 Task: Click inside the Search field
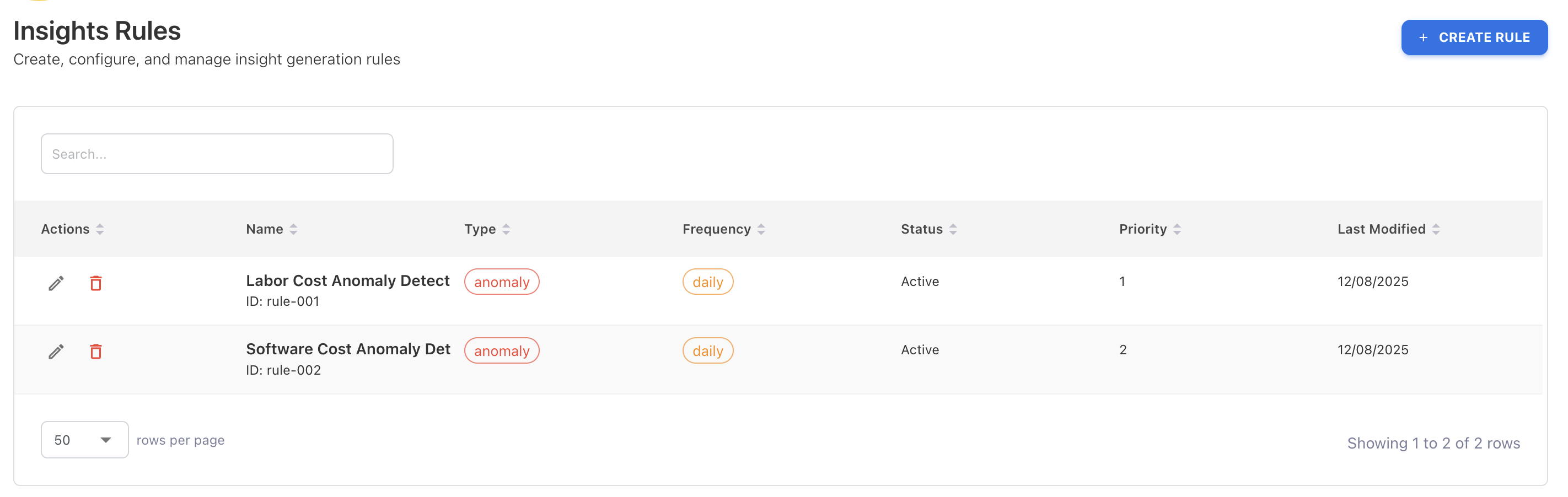(217, 154)
